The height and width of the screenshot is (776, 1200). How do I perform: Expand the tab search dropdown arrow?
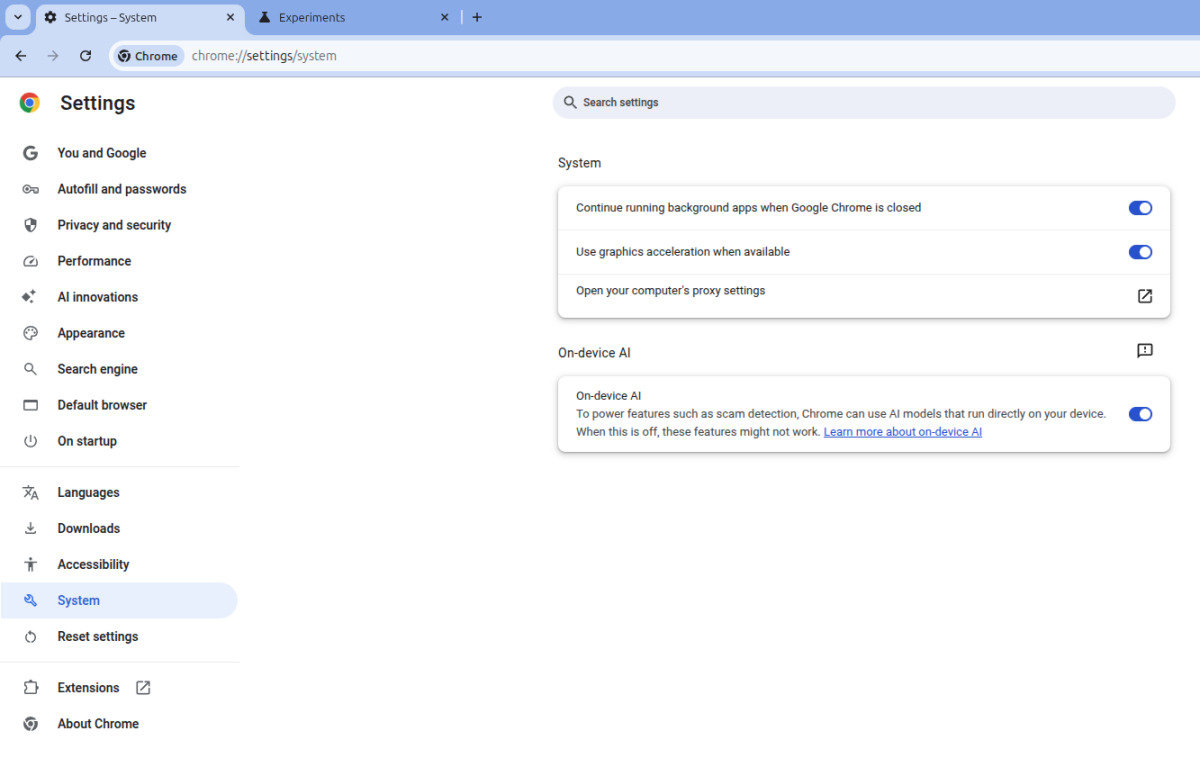(18, 17)
